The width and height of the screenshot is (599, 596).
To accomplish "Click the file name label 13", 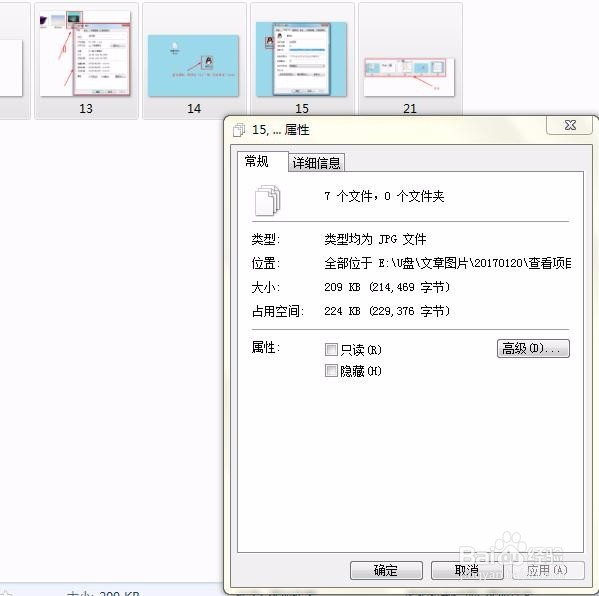I will click(x=86, y=109).
